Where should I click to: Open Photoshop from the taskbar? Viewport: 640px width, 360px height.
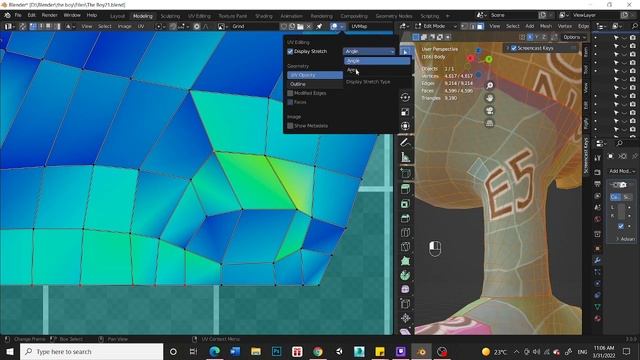[276, 351]
